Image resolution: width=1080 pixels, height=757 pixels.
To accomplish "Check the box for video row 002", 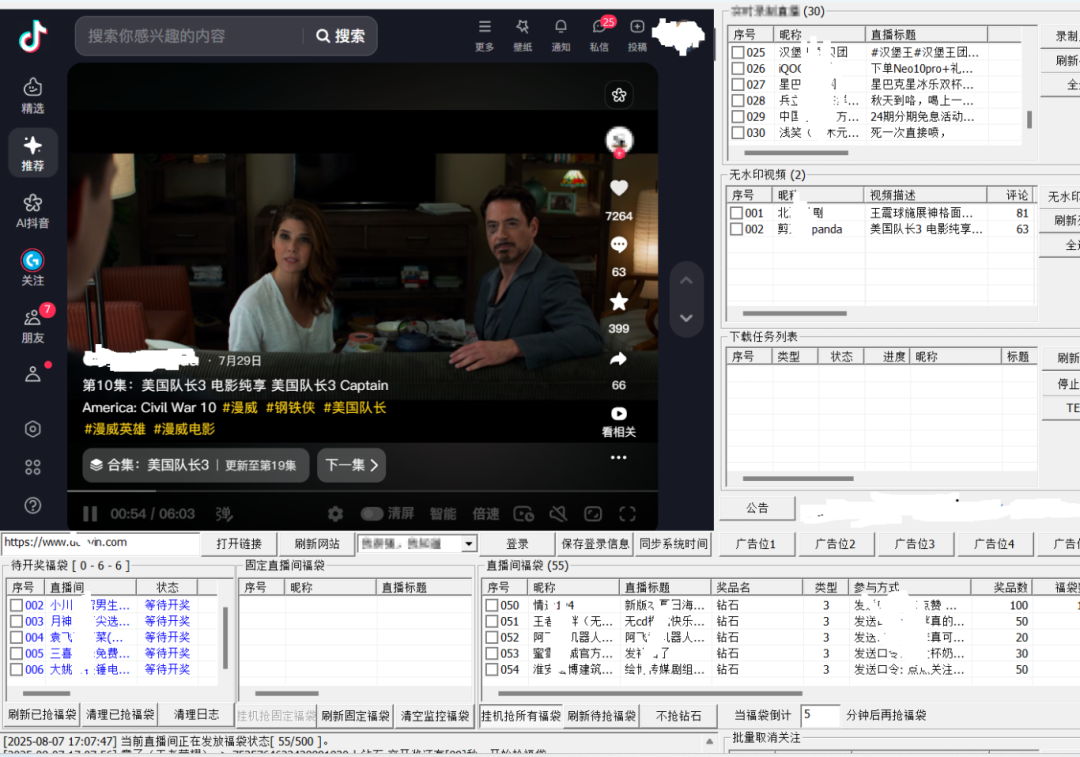I will point(736,229).
